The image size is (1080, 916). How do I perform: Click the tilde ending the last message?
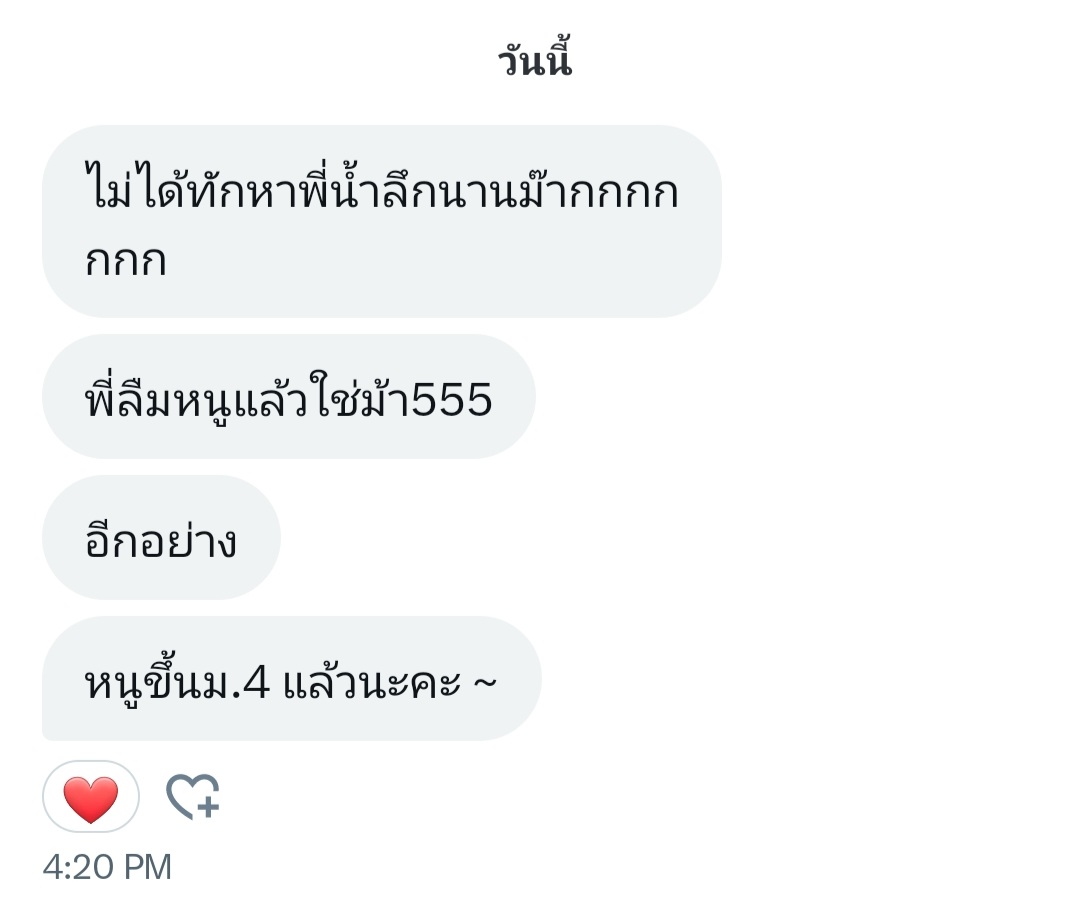[485, 683]
